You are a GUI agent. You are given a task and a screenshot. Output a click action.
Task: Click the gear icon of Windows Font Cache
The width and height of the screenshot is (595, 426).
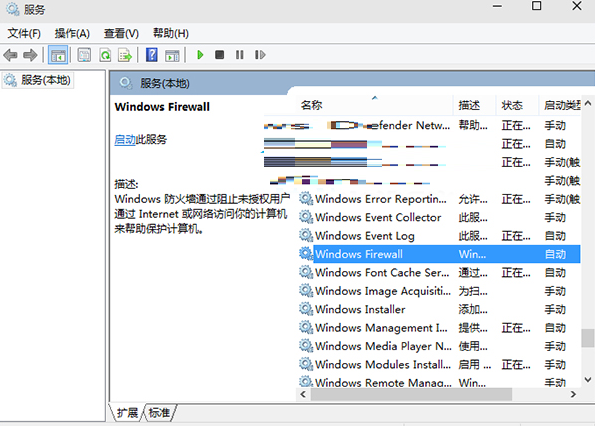tap(306, 272)
